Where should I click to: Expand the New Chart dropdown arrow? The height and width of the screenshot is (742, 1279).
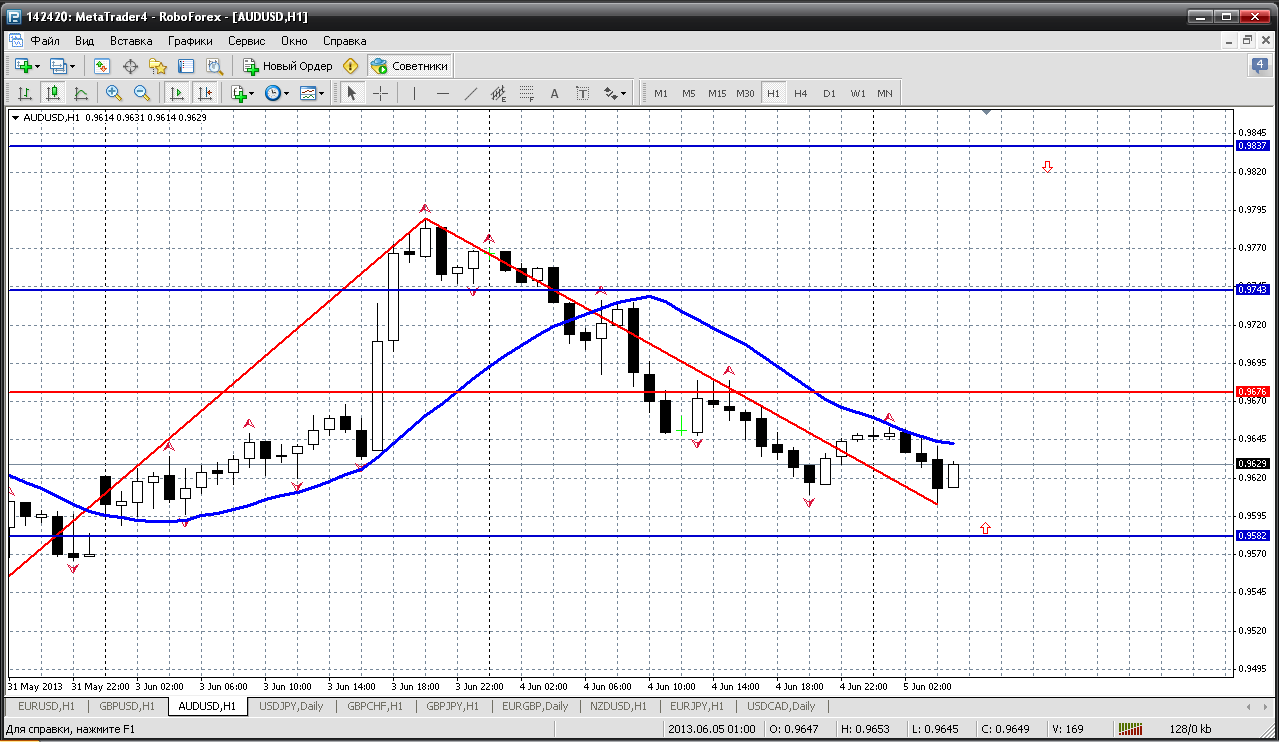(x=38, y=66)
